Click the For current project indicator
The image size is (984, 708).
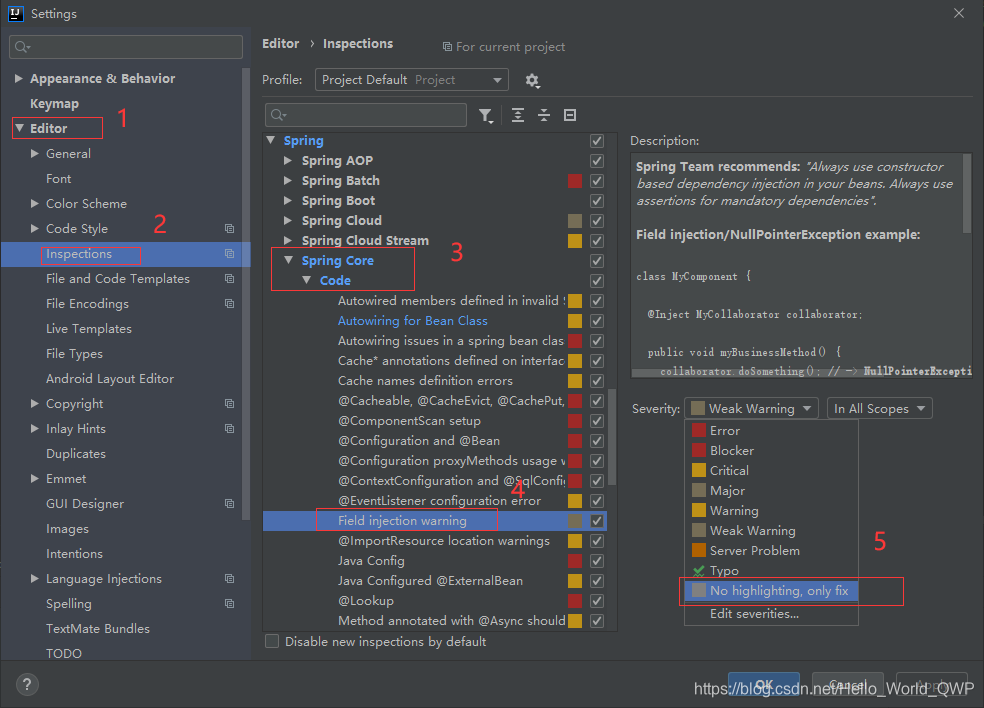pos(503,47)
